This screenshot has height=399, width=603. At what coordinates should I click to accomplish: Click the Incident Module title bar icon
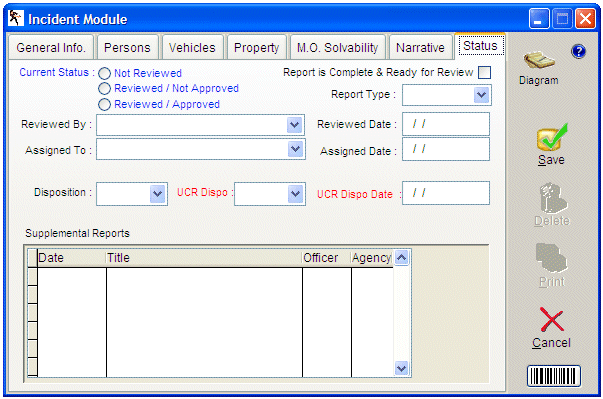[15, 18]
